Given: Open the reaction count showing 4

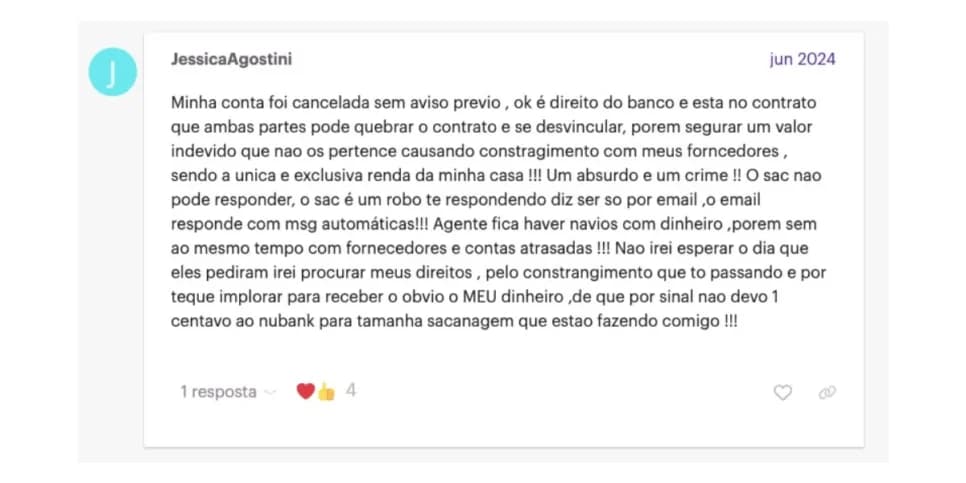Looking at the screenshot, I should click(x=351, y=391).
